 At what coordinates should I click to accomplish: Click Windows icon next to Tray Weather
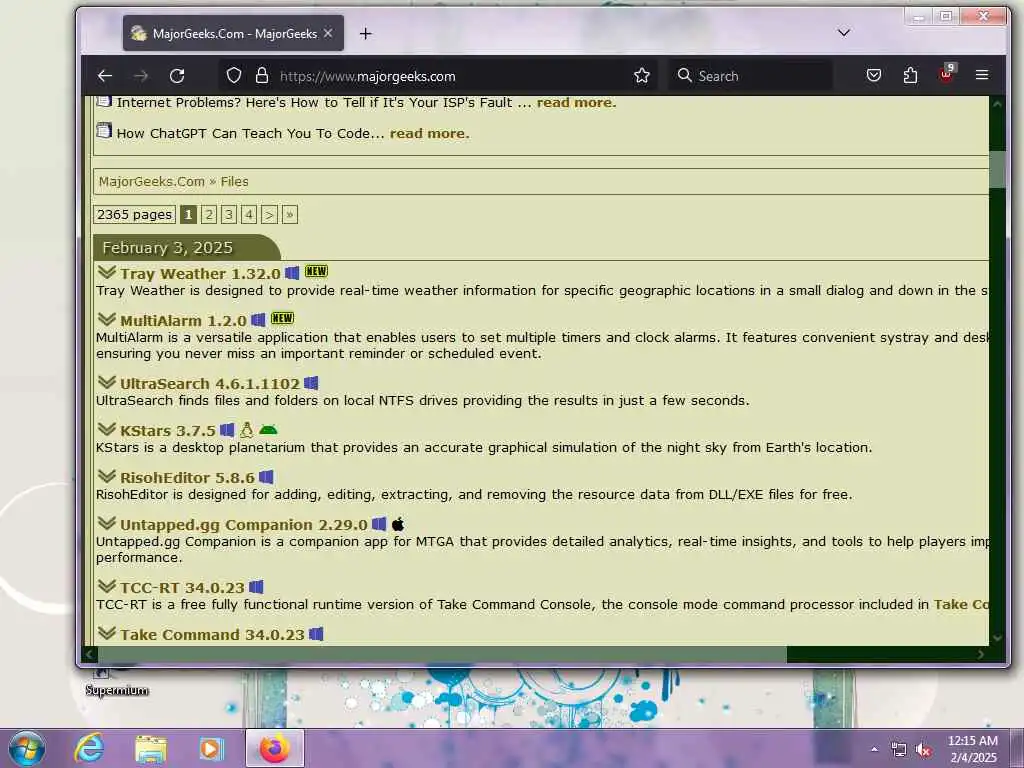click(292, 273)
